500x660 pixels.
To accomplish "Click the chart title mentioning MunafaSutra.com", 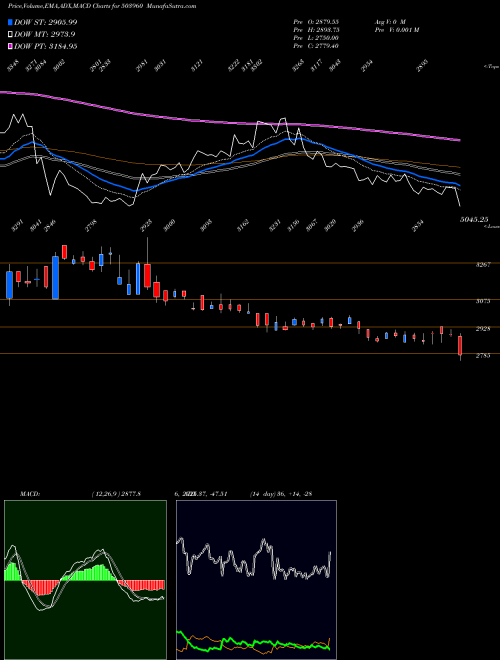I will 102,6.
